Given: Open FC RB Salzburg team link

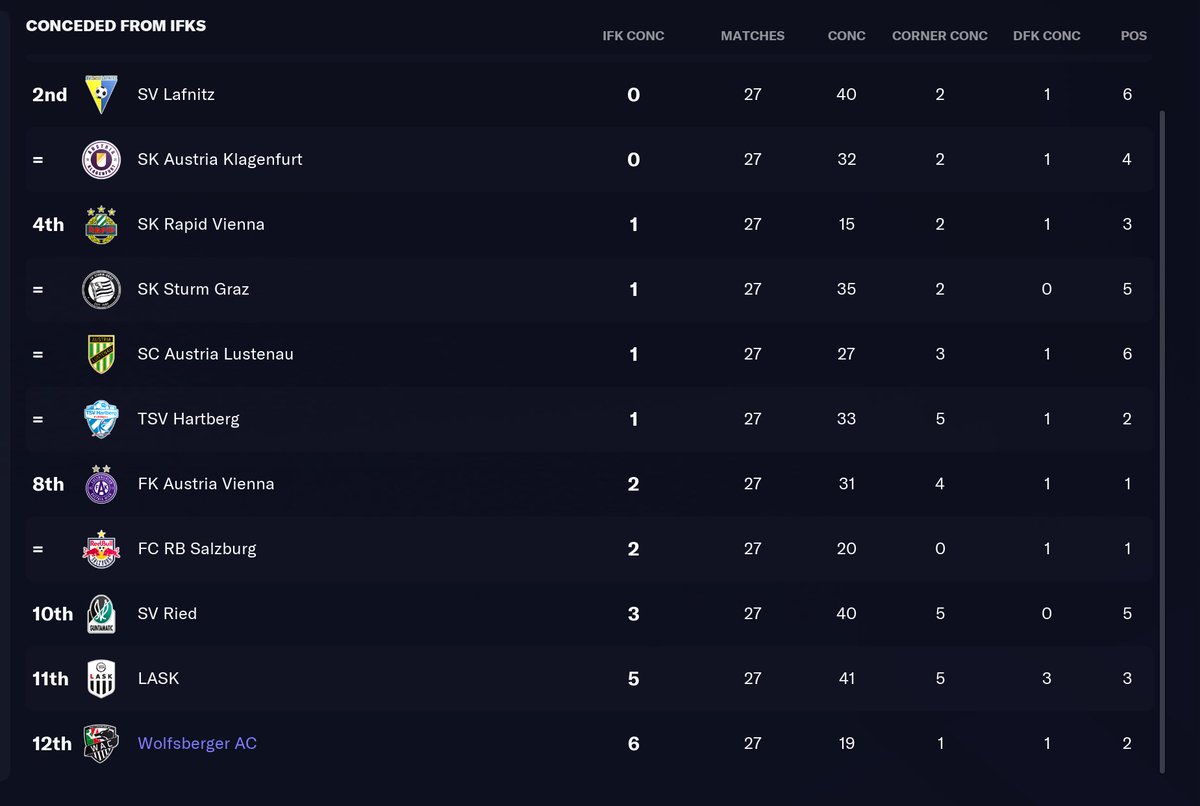Looking at the screenshot, I should coord(197,549).
